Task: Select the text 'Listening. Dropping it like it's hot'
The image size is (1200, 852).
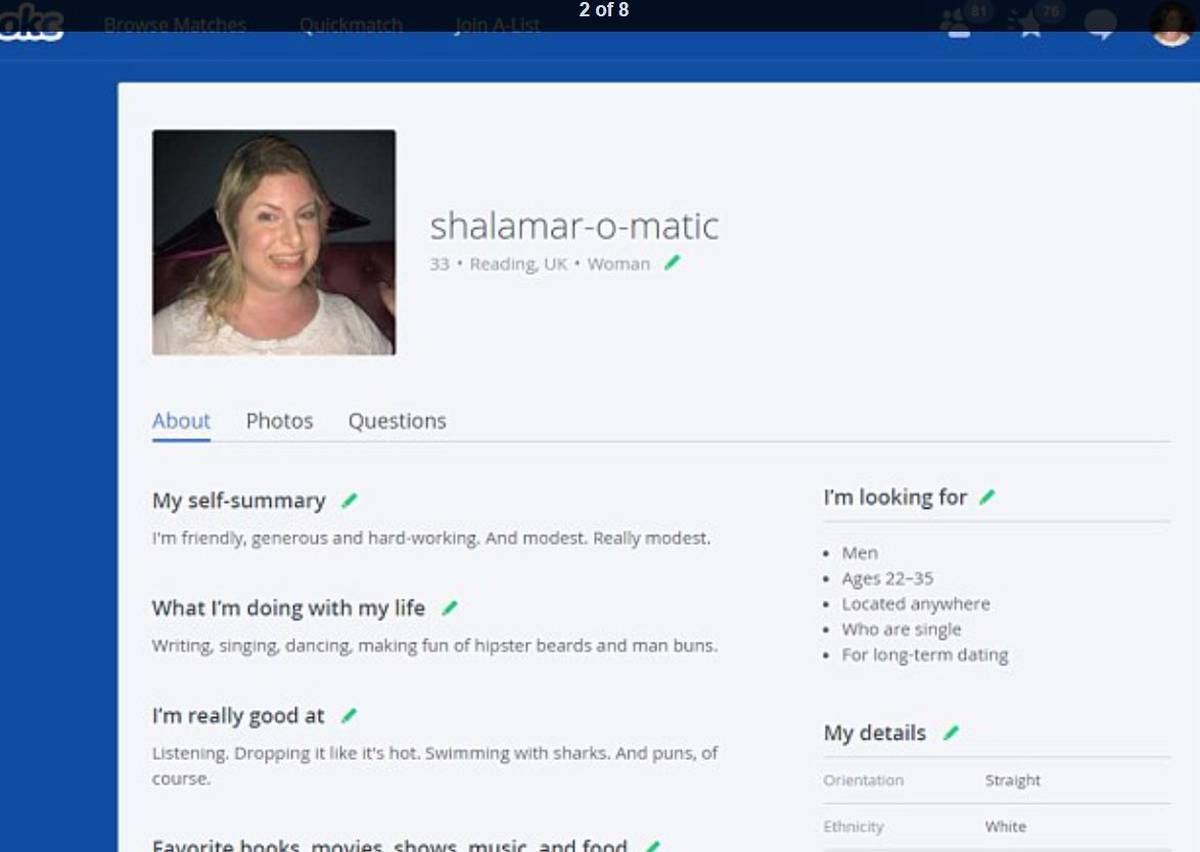Action: 286,753
